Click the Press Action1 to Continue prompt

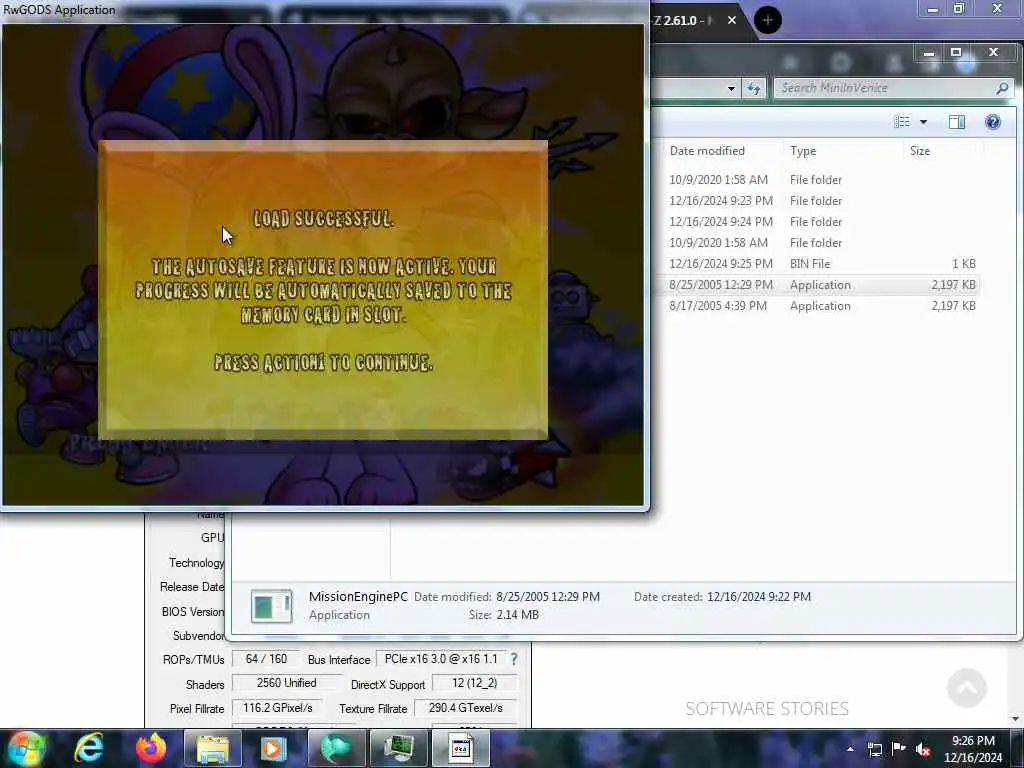click(x=323, y=362)
